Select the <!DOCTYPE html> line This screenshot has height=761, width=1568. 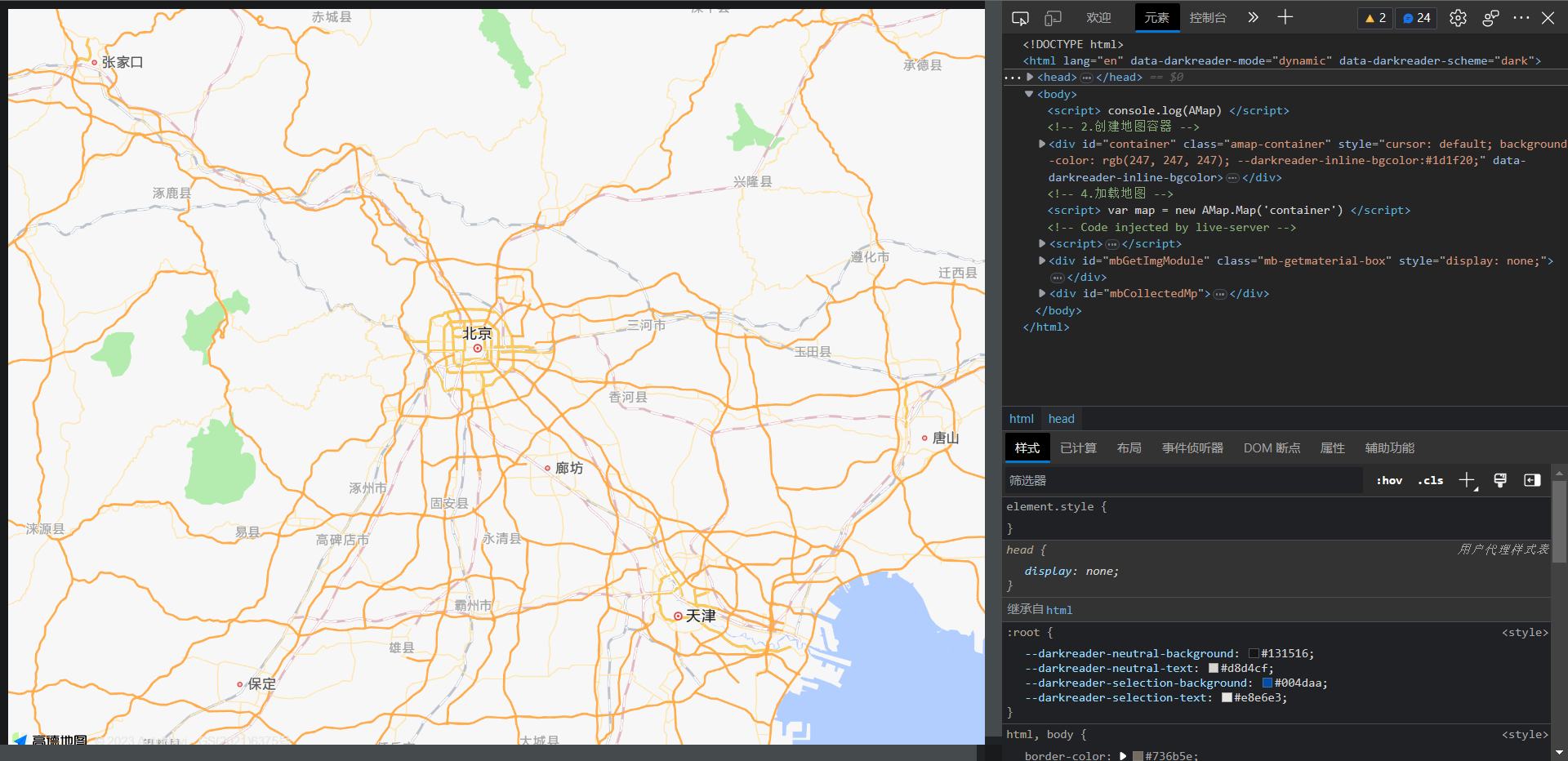[1072, 44]
